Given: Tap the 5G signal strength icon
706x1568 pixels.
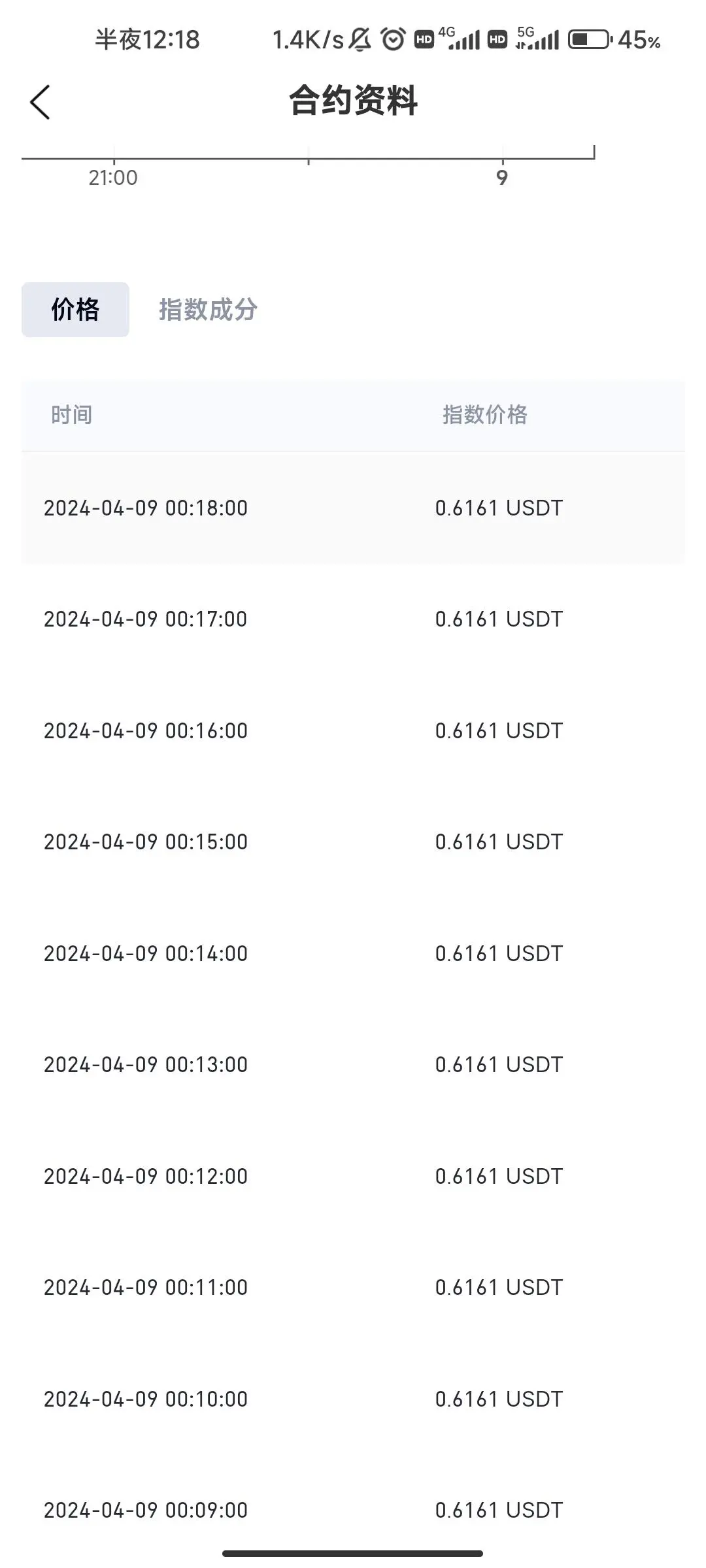Looking at the screenshot, I should tap(537, 39).
